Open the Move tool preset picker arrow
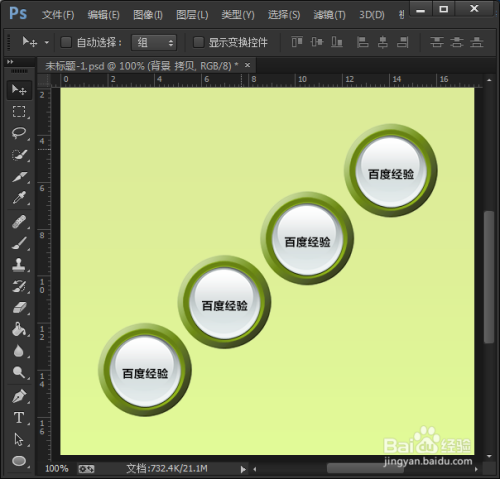The width and height of the screenshot is (500, 479). click(x=47, y=43)
